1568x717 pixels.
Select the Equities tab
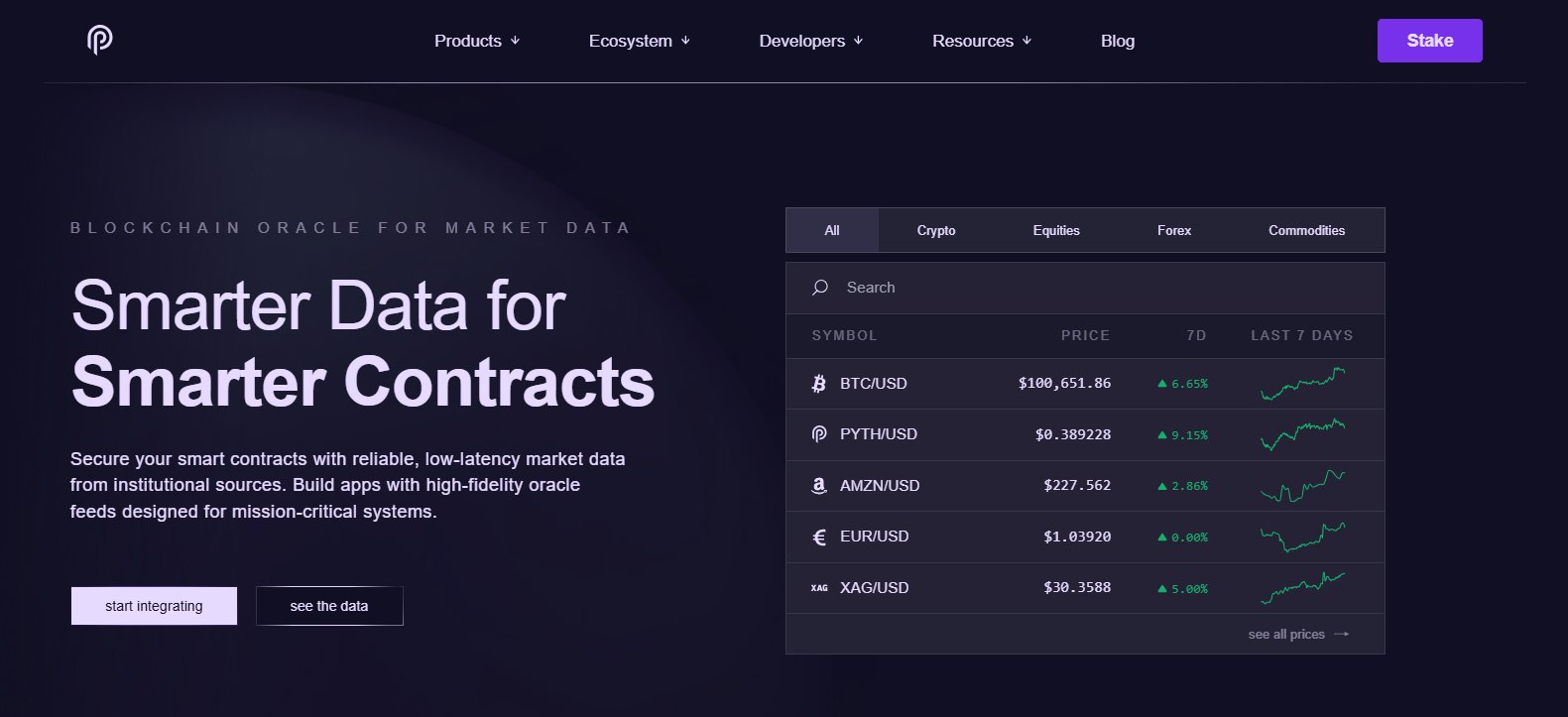pos(1055,230)
